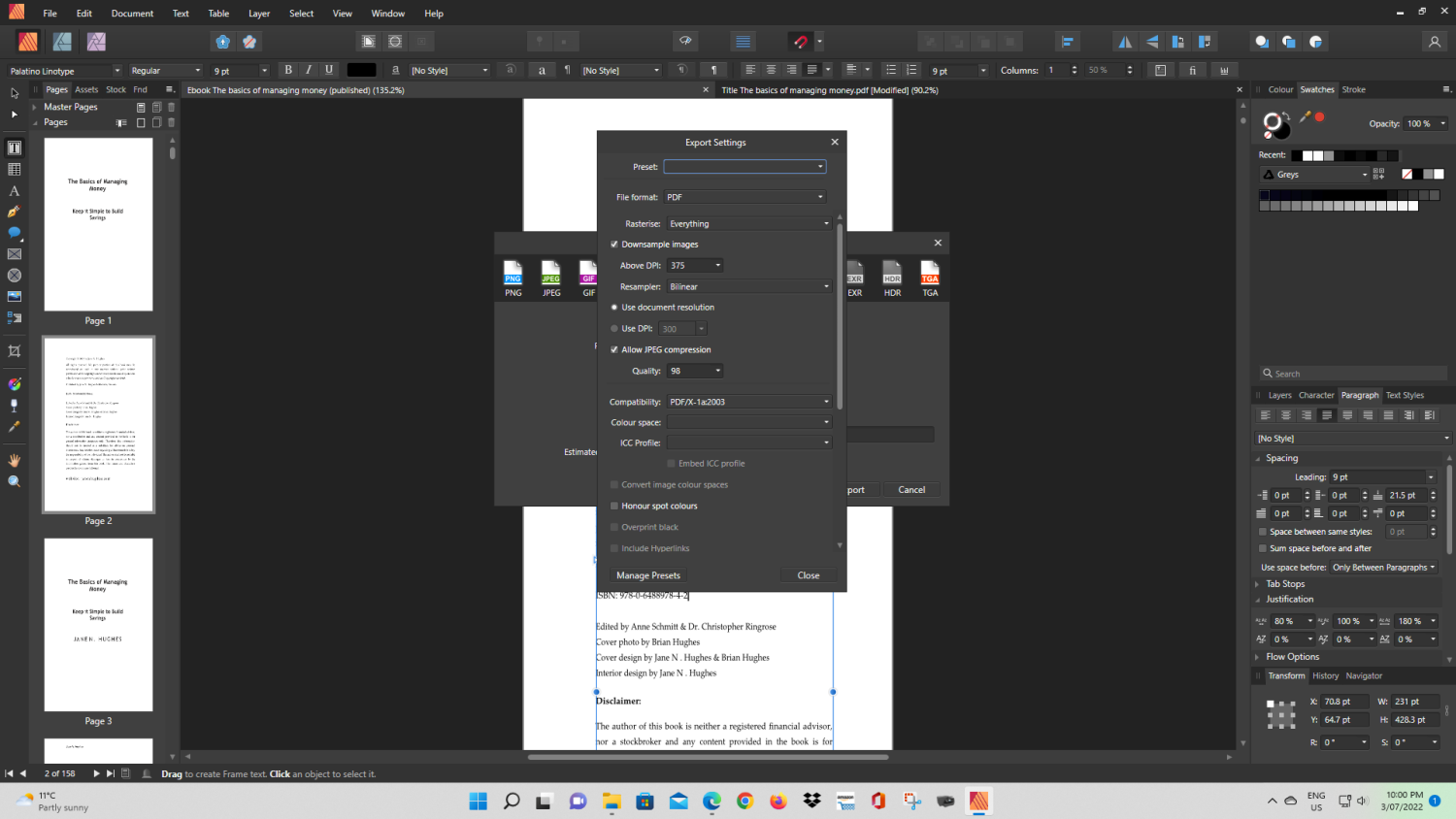
Task: Open the Document menu
Action: pyautogui.click(x=132, y=13)
